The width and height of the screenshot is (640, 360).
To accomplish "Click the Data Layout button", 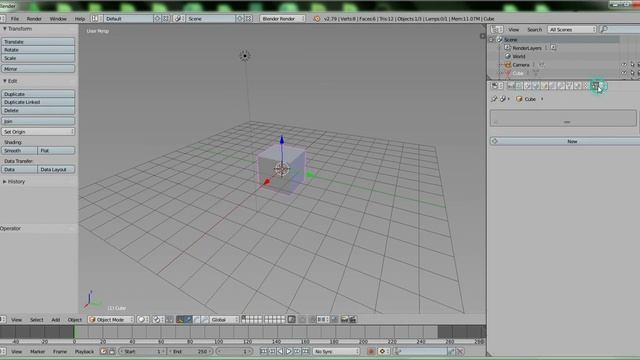I will [x=56, y=169].
